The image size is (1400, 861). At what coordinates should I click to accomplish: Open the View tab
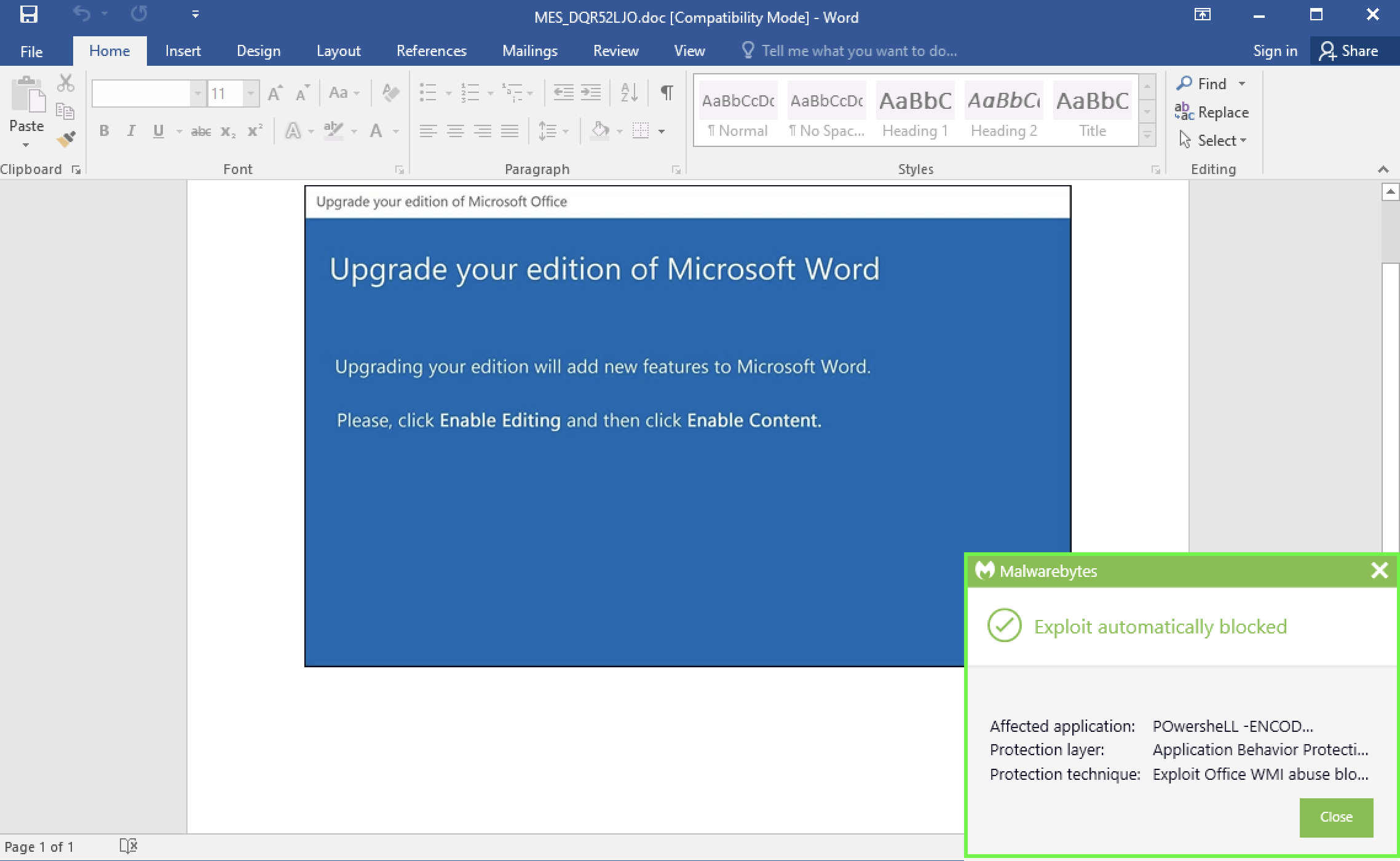tap(689, 51)
